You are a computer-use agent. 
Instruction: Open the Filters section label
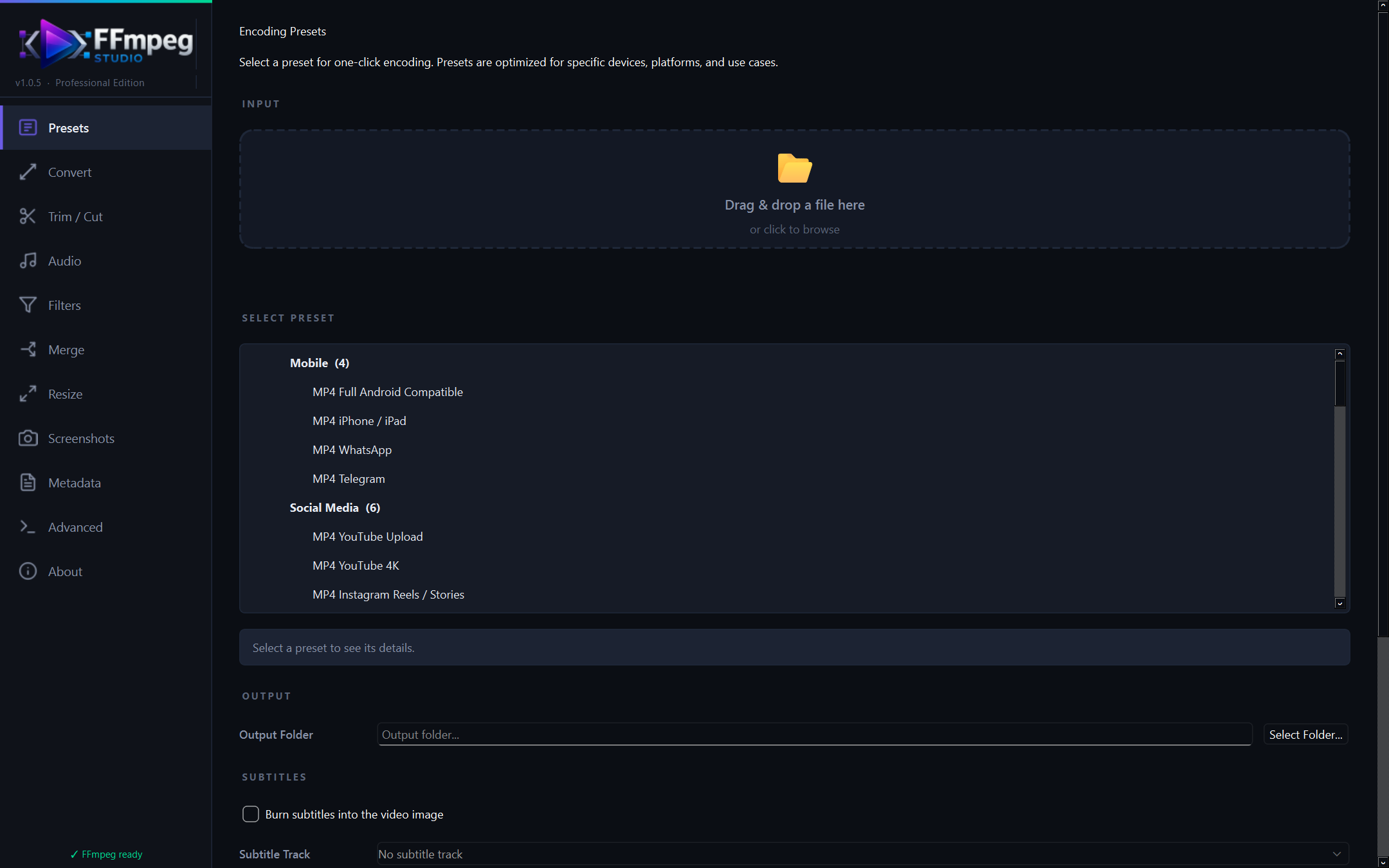(65, 305)
